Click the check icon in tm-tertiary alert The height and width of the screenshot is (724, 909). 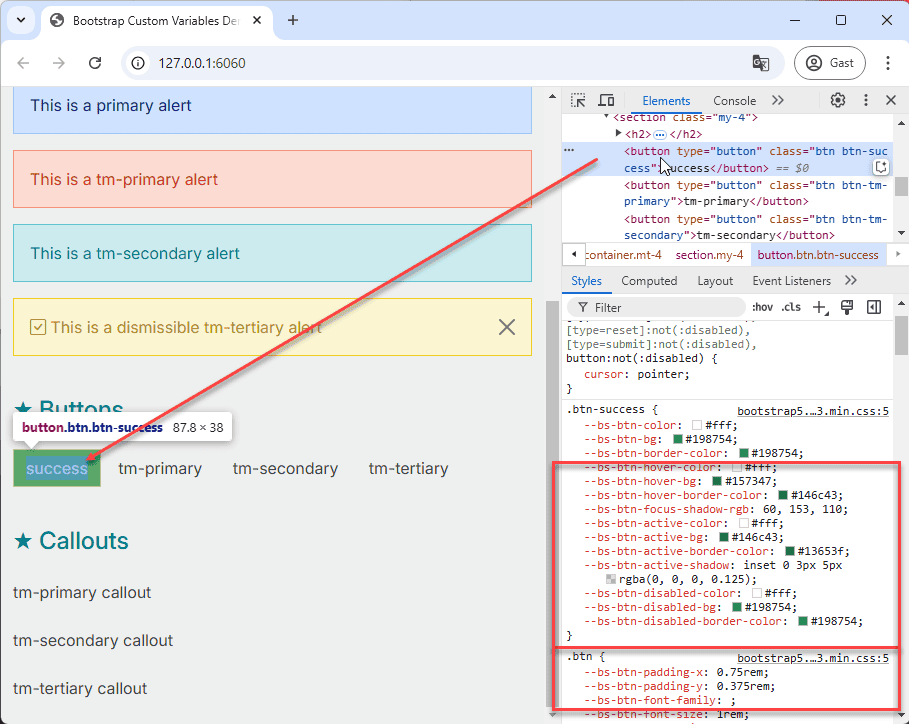(x=38, y=328)
